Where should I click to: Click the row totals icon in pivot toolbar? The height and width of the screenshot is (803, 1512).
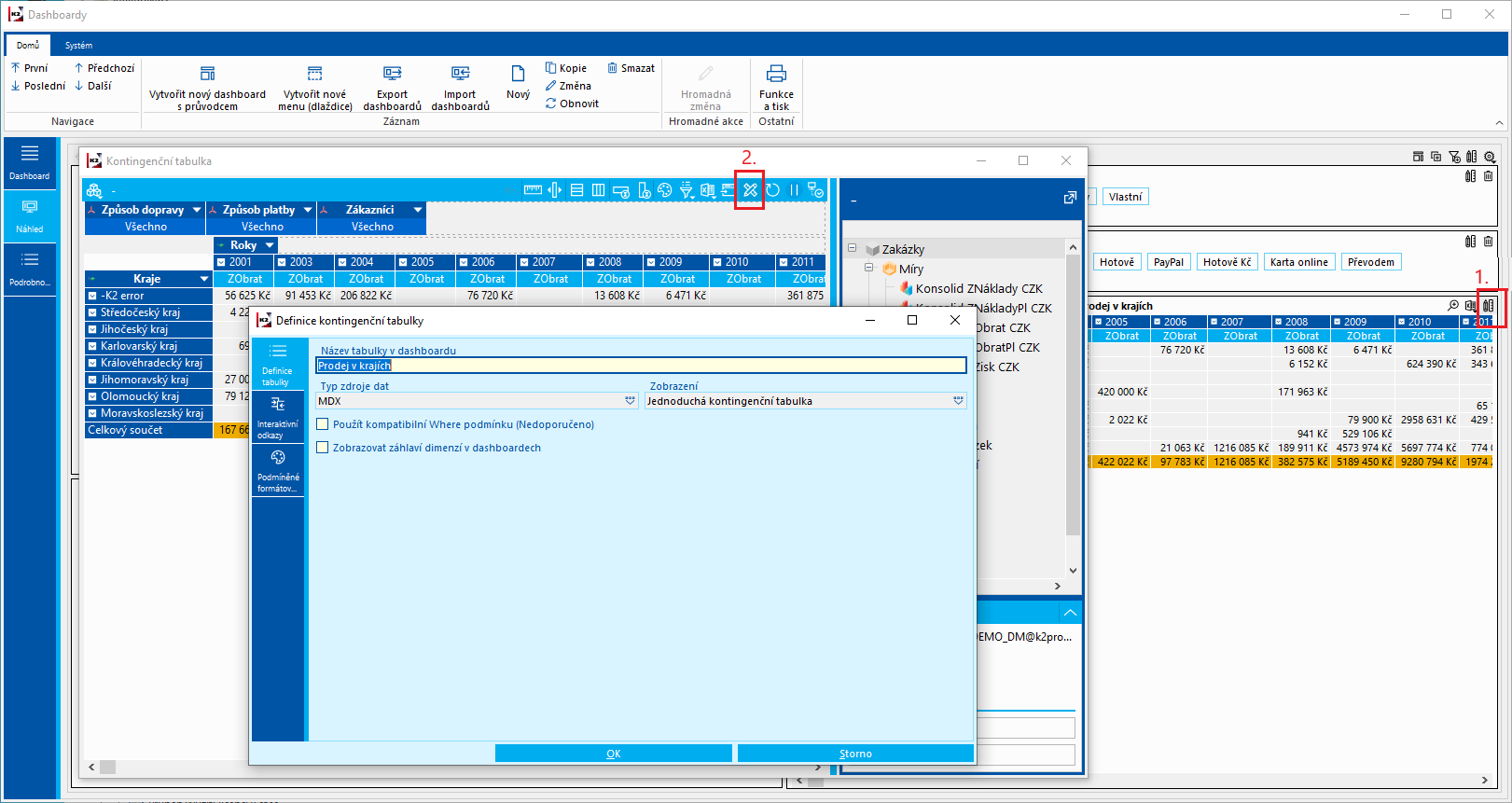click(x=621, y=190)
